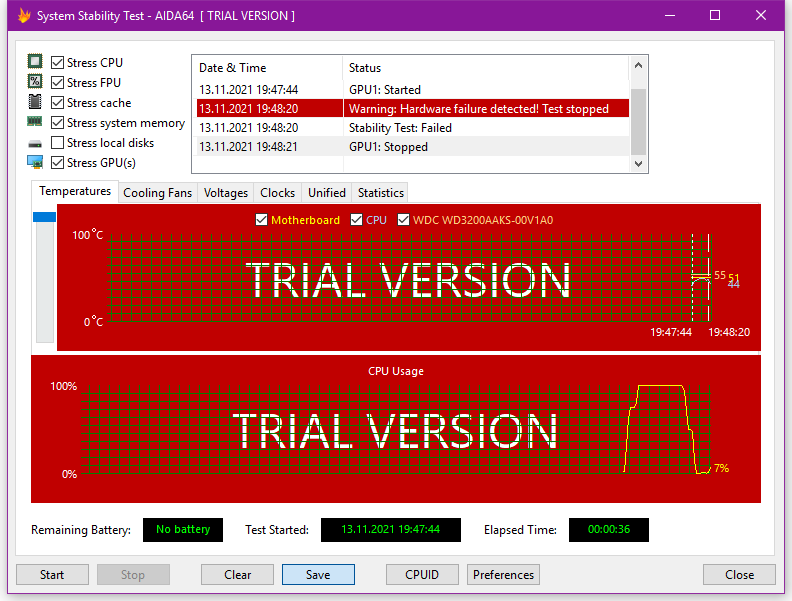Click the Status column header
792x601 pixels.
point(486,68)
